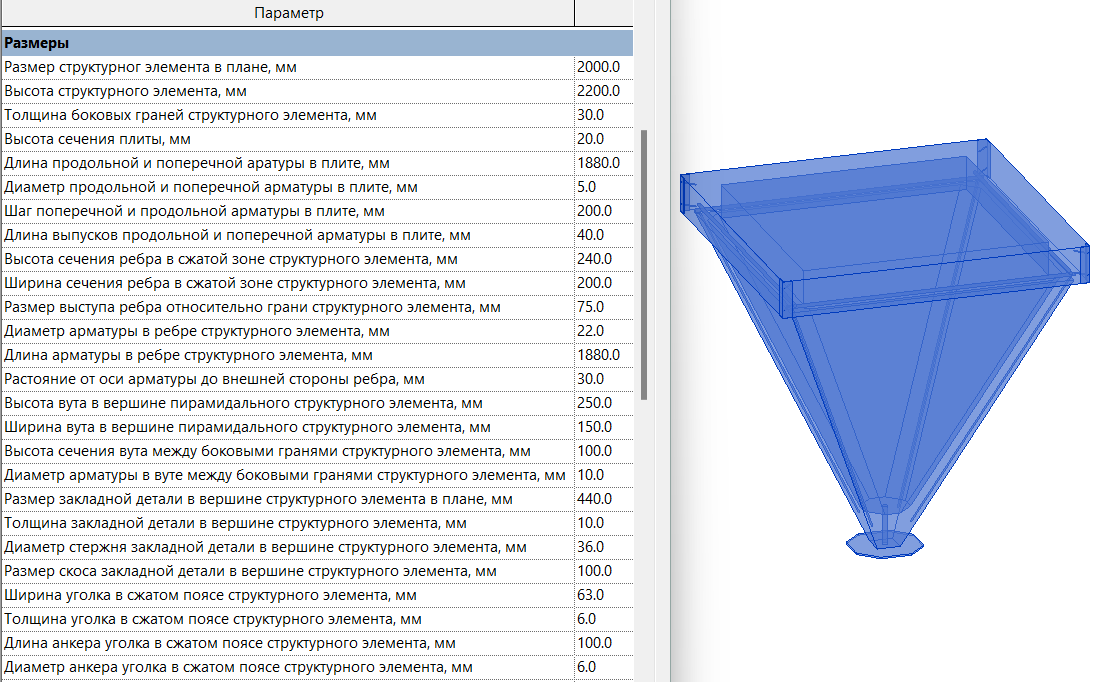The image size is (1099, 682).
Task: Click the 36.0 value of "Диаметр стержня закладной детали"
Action: (x=591, y=547)
